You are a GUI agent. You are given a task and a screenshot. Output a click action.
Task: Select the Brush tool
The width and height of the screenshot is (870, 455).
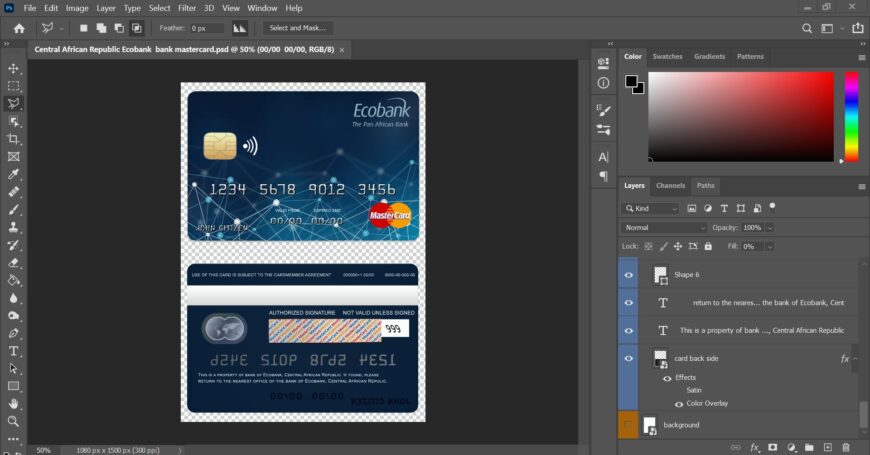click(13, 210)
